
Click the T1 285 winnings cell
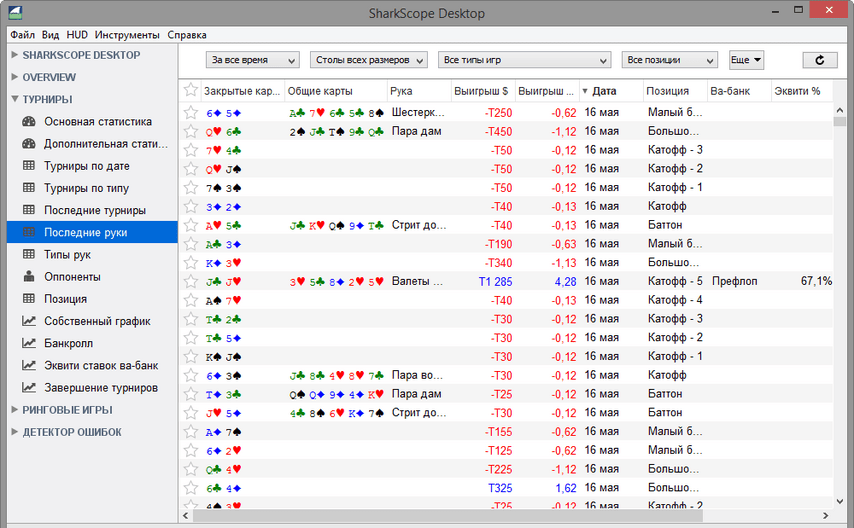click(495, 282)
